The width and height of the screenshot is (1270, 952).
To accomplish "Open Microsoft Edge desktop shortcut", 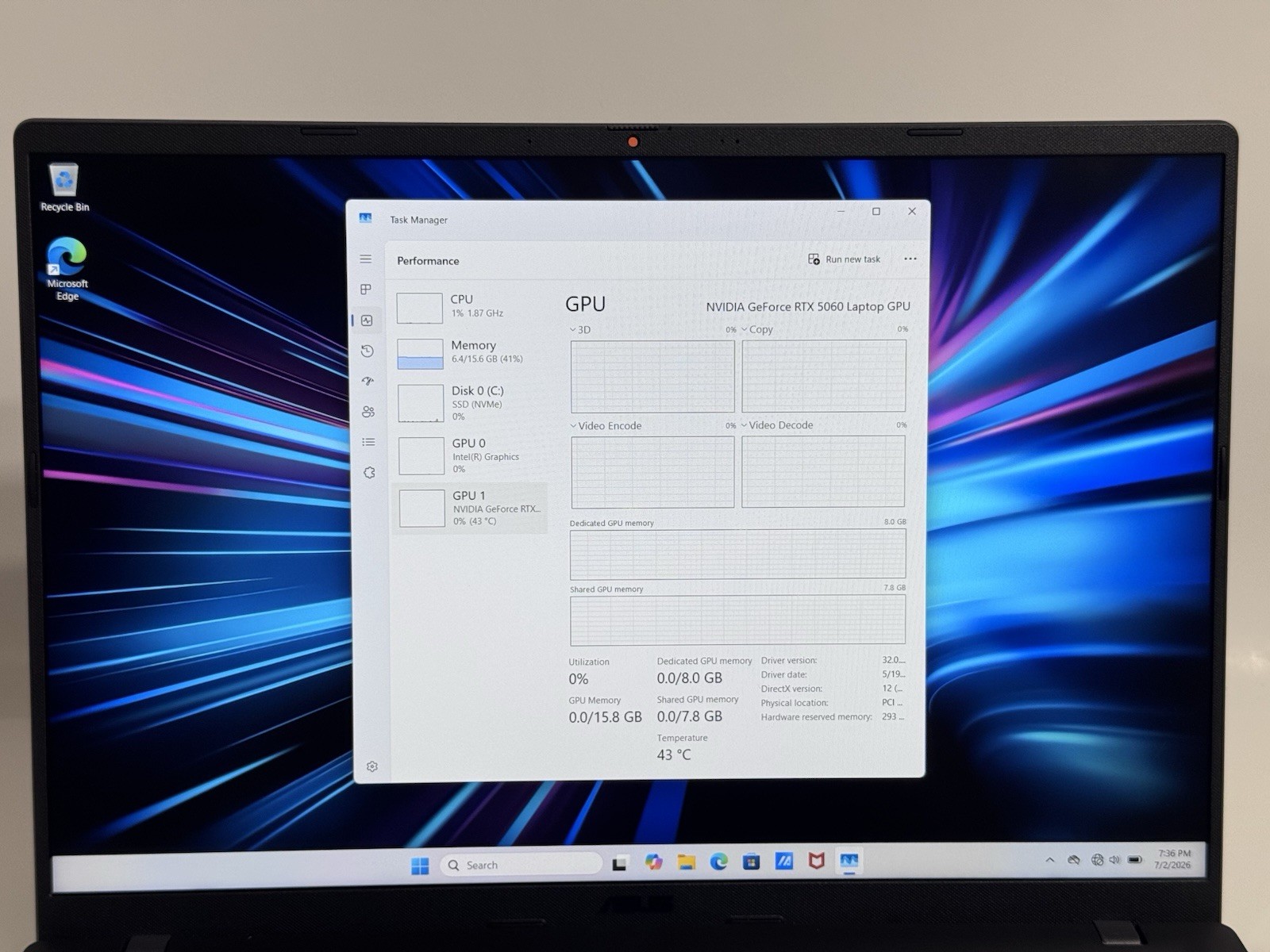I will (67, 269).
